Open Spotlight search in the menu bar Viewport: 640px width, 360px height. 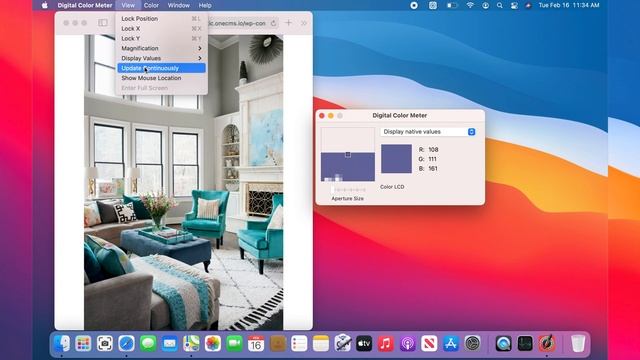click(500, 5)
